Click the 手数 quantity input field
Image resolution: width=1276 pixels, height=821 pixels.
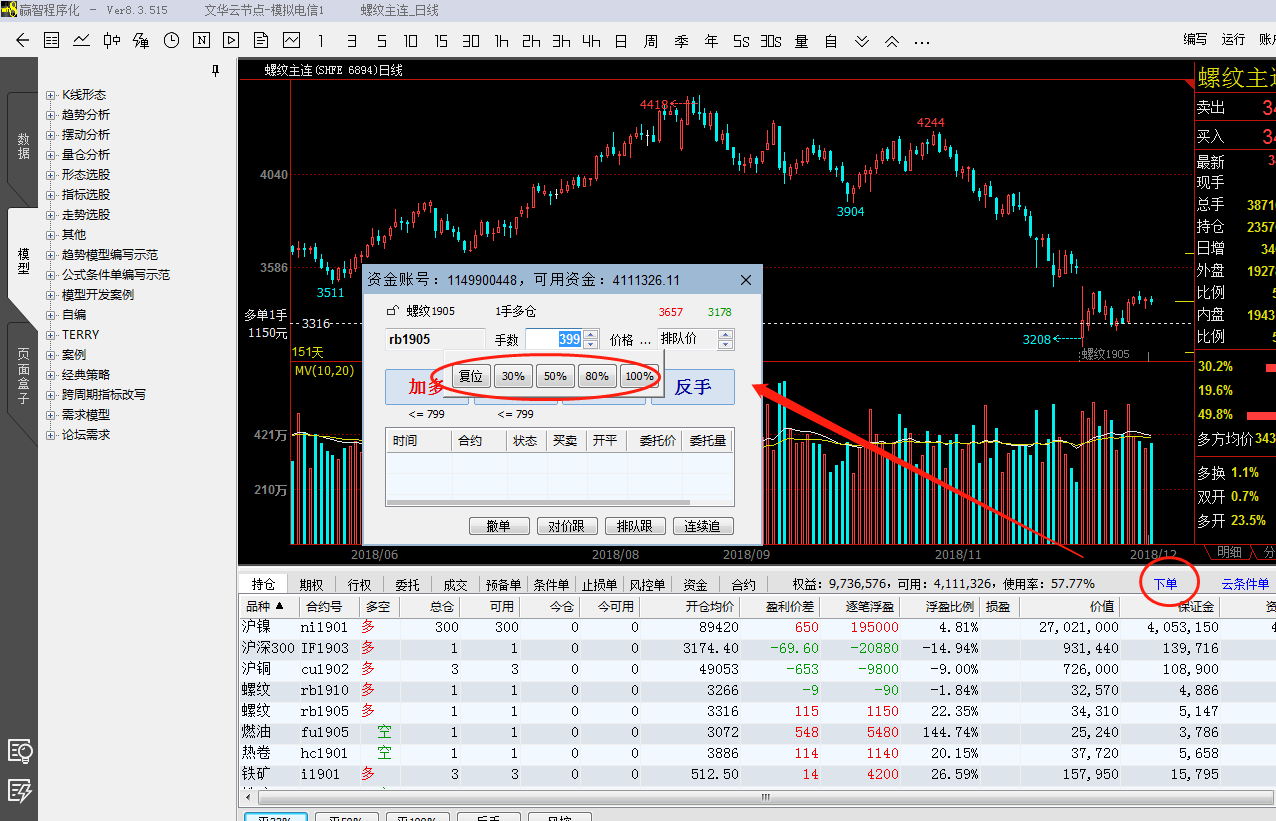[x=555, y=339]
